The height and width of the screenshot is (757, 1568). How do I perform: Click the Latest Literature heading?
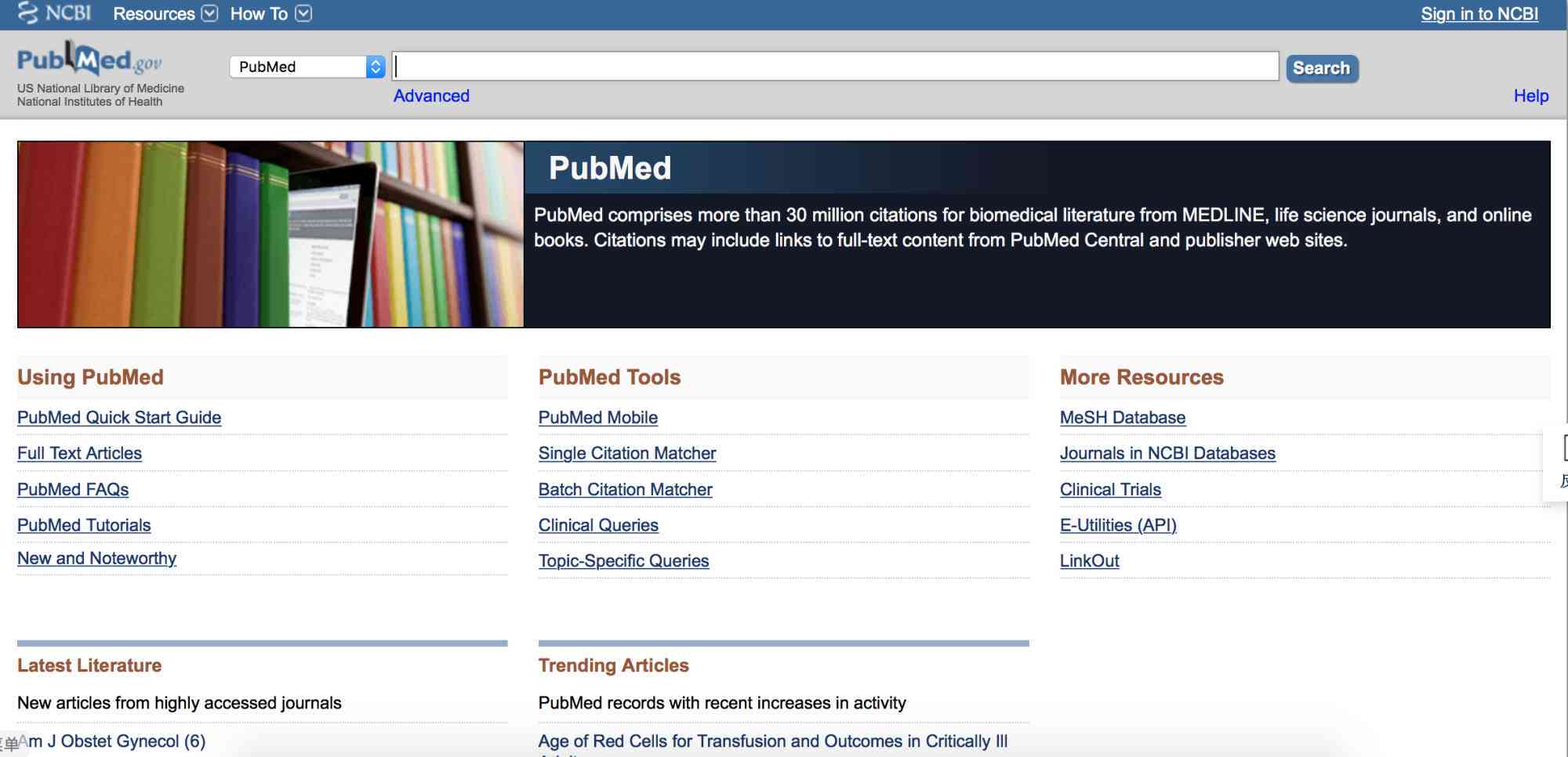[89, 665]
